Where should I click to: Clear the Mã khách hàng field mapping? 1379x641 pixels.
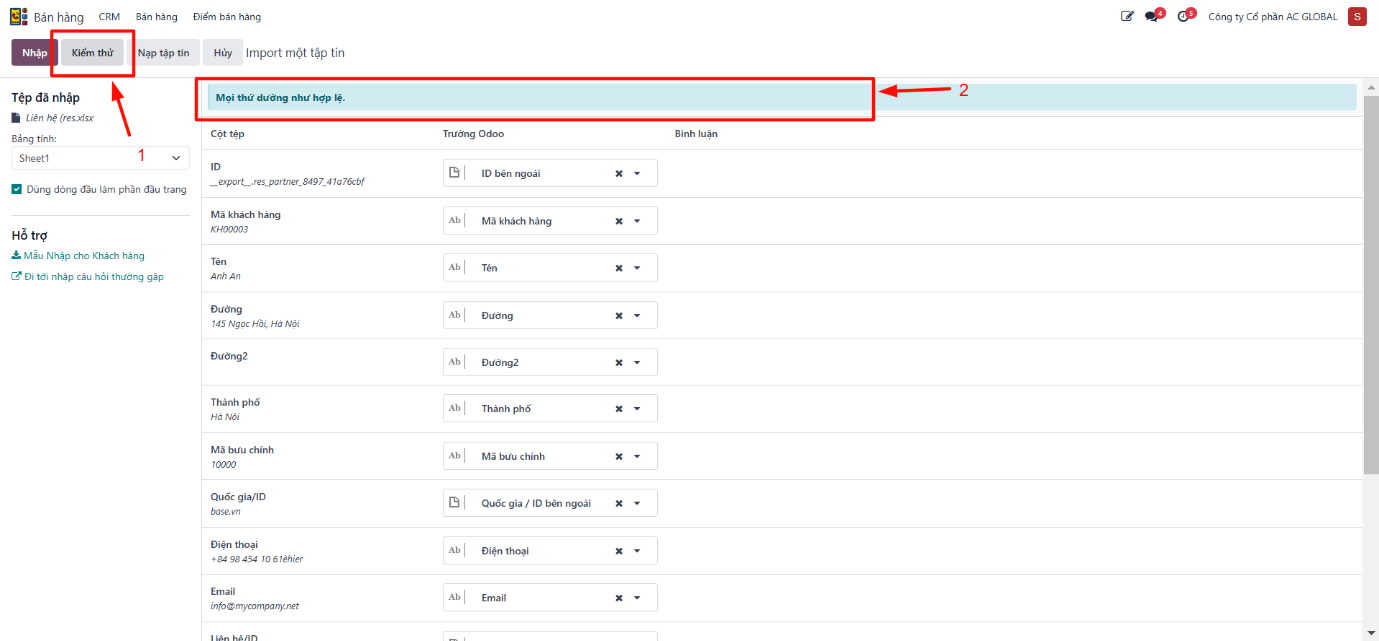point(619,221)
